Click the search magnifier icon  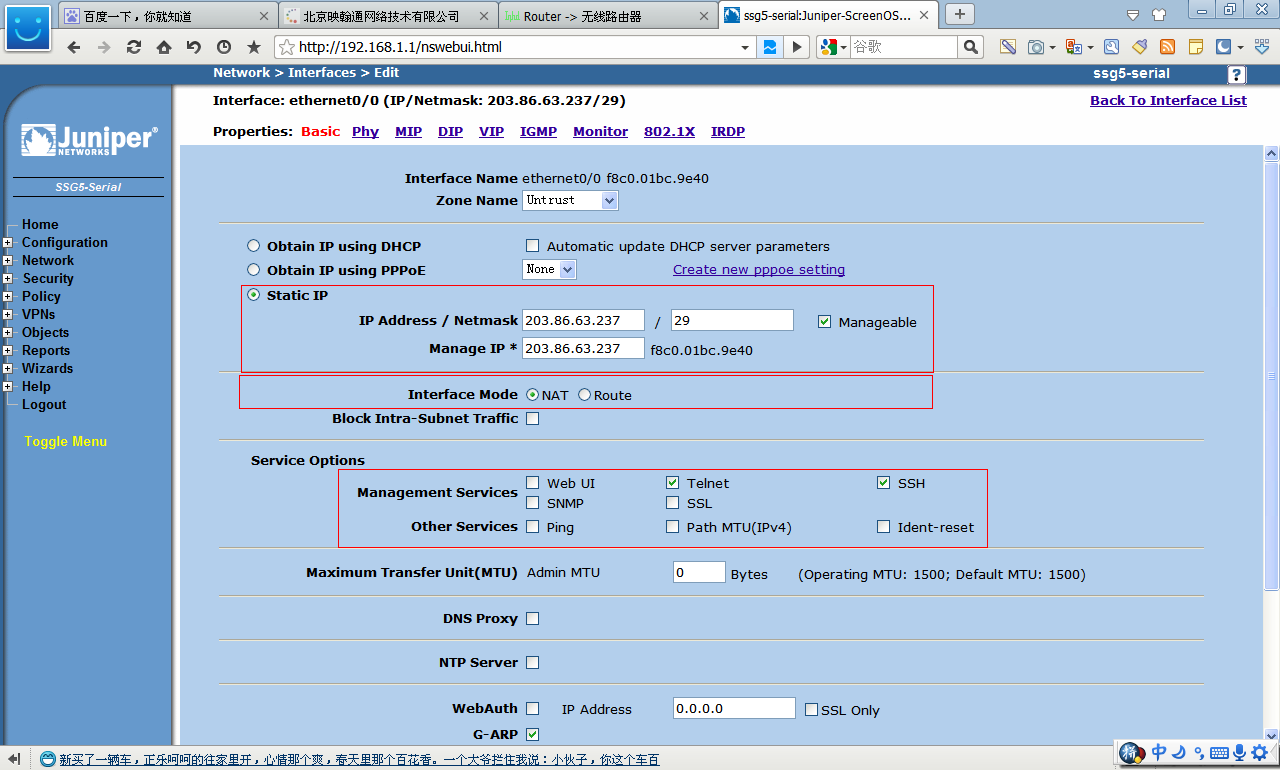pos(970,47)
